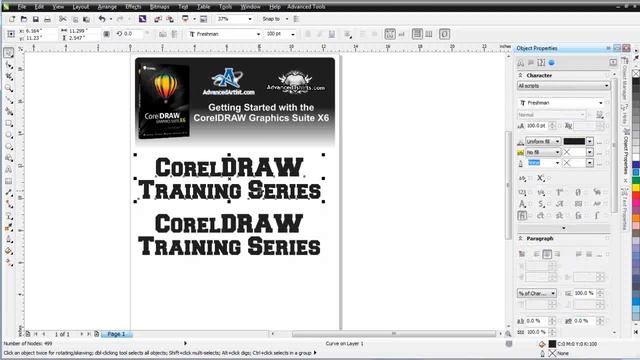The width and height of the screenshot is (640, 360).
Task: Click the Import icon
Action: (158, 19)
